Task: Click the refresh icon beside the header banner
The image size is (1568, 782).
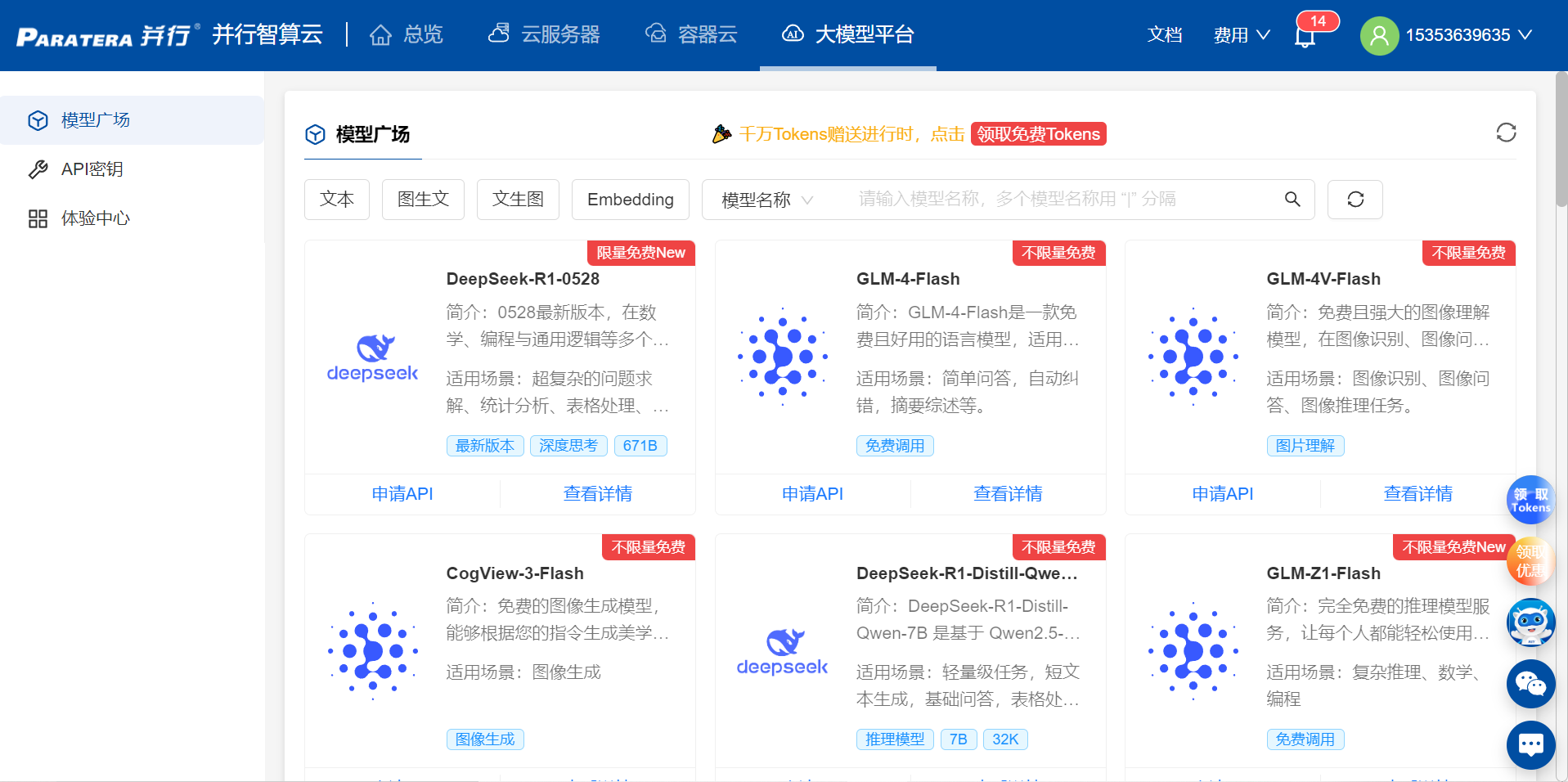Action: [1506, 133]
